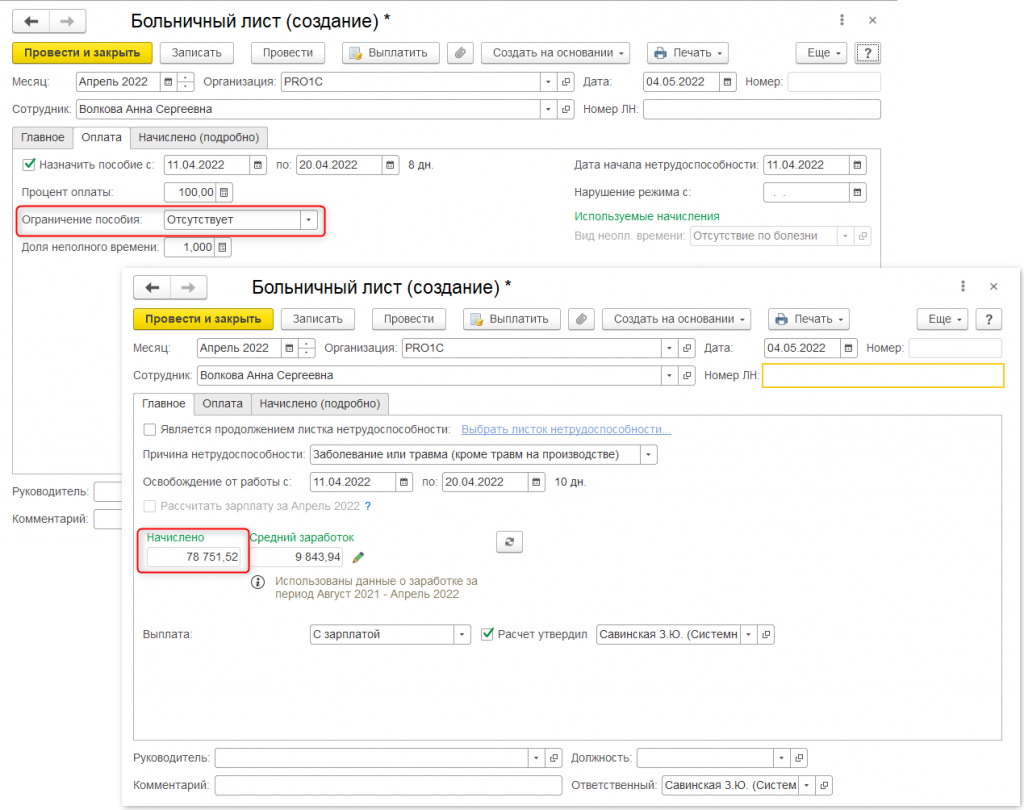Open calendar for Дата начала нетрудоспособности
1024x810 pixels.
click(857, 165)
